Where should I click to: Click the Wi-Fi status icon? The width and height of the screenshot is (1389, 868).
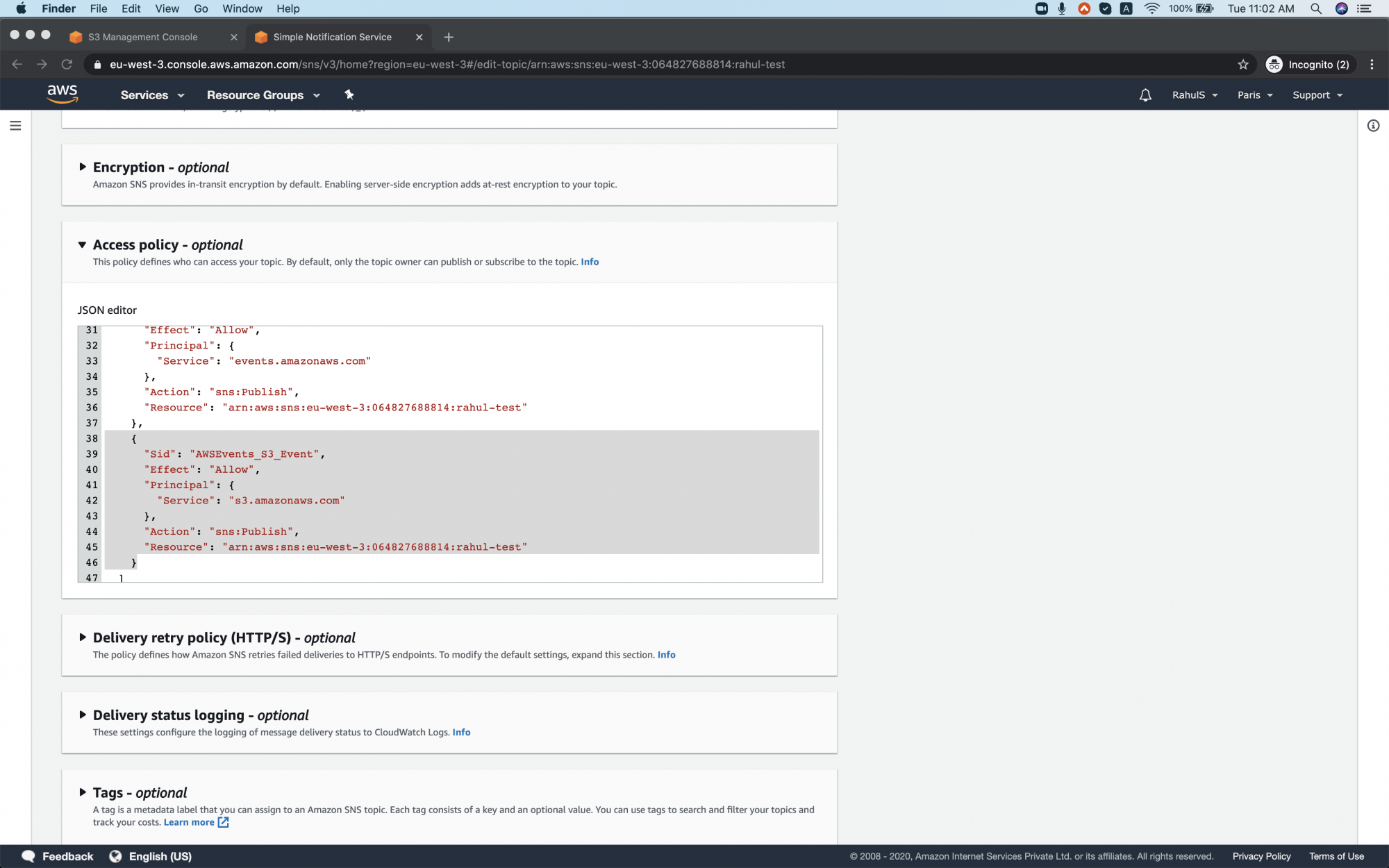point(1151,8)
